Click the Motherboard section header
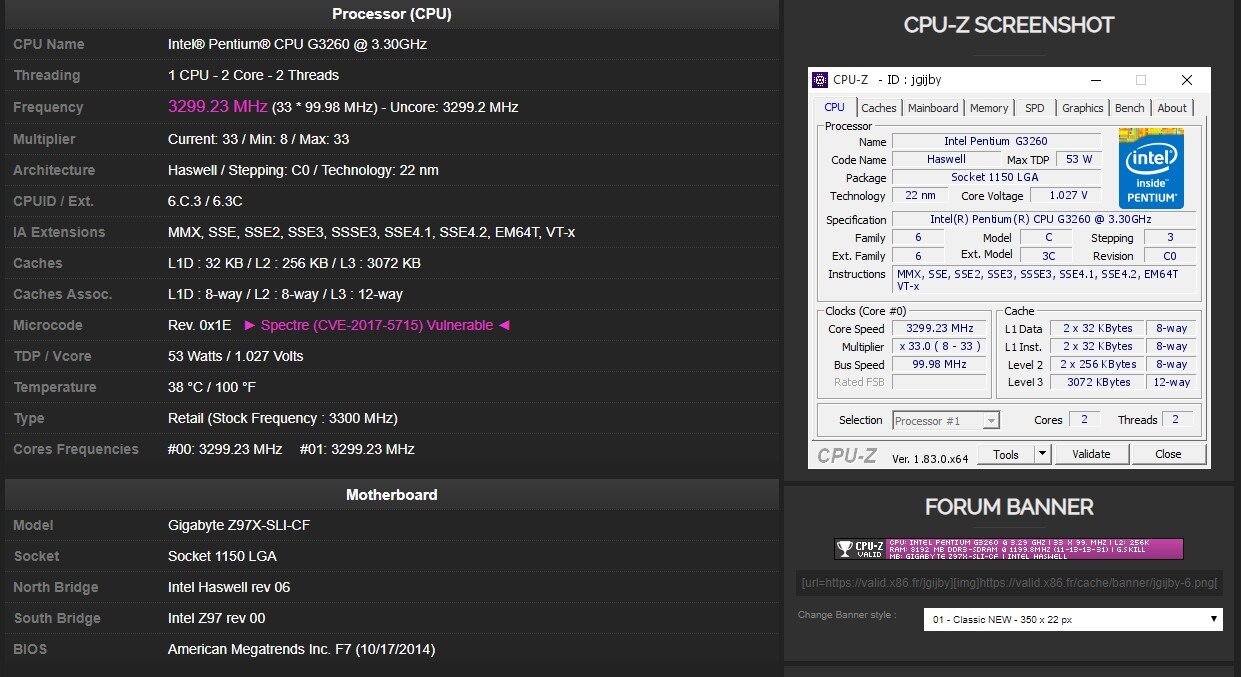Viewport: 1241px width, 677px height. [x=392, y=494]
